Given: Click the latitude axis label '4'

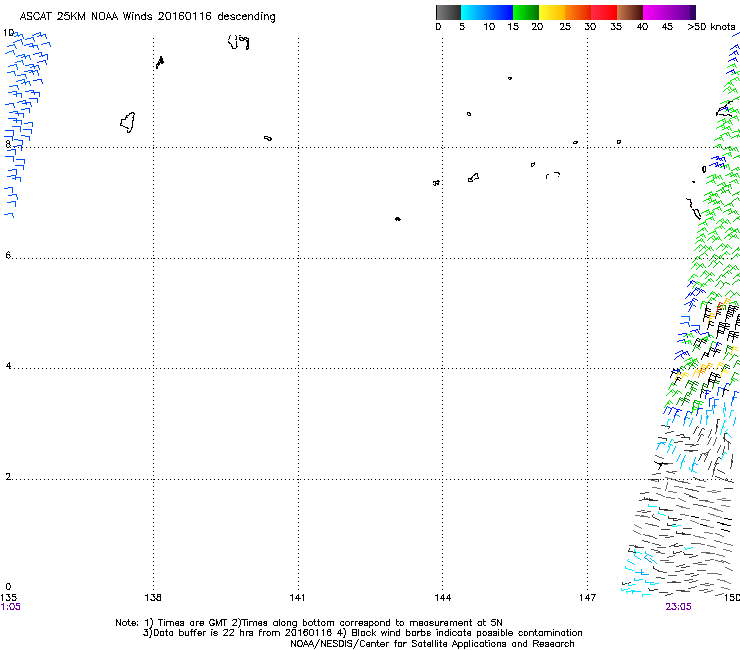Looking at the screenshot, I should point(8,365).
